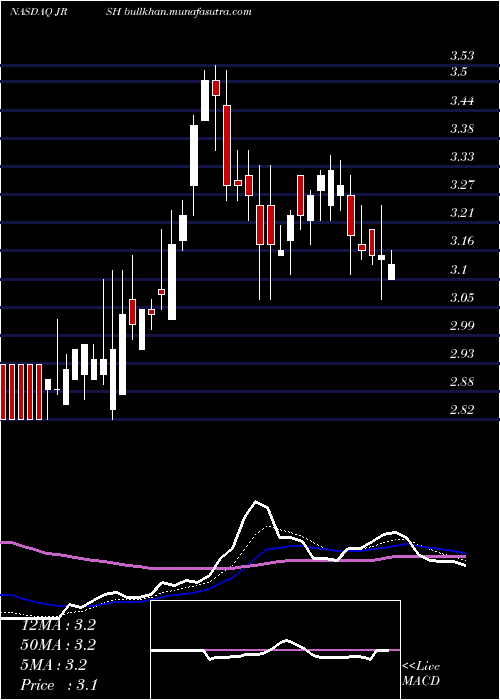Click the 2.82 price axis label

tap(462, 410)
